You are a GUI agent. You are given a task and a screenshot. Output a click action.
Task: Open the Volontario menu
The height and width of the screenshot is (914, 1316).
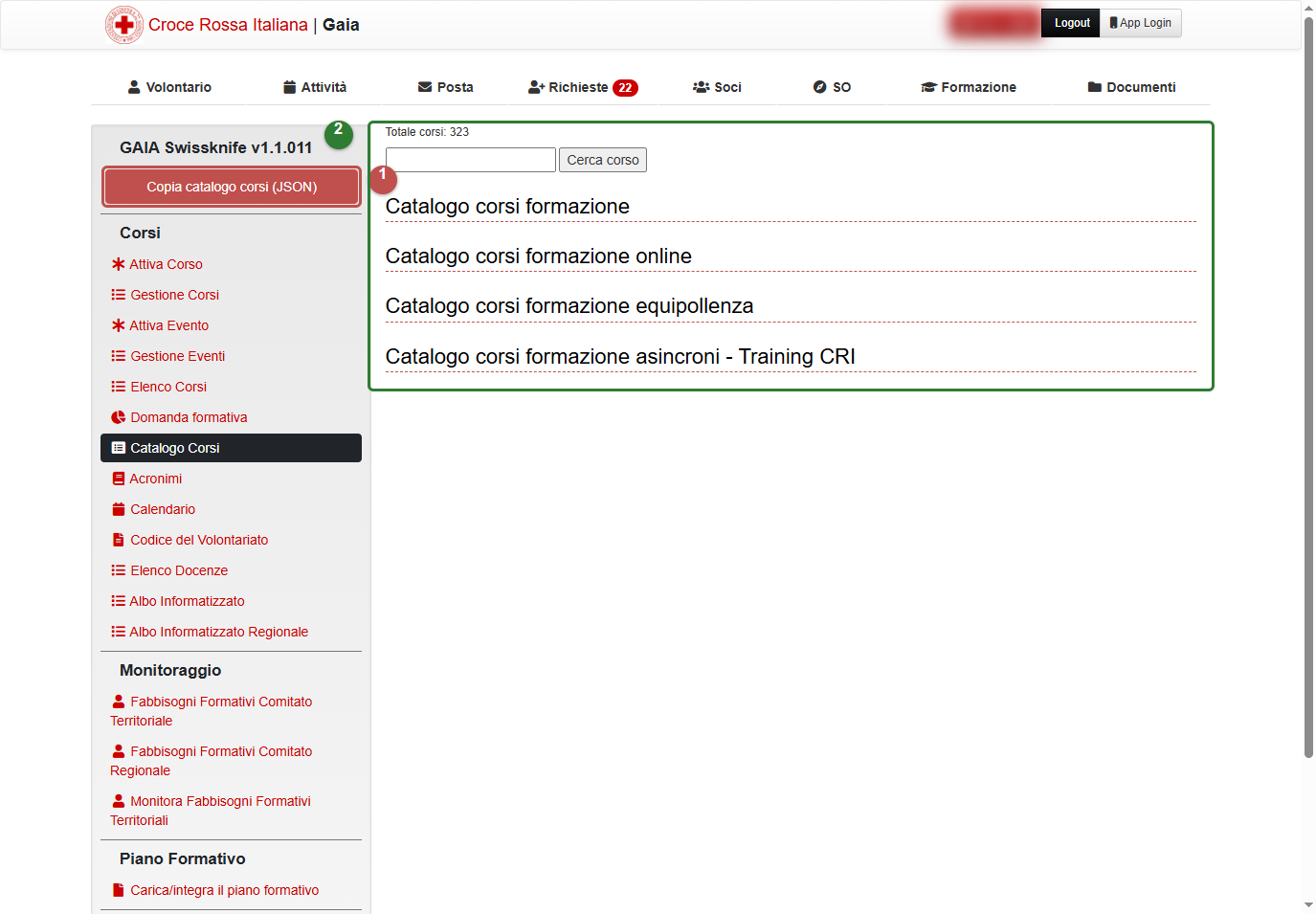pyautogui.click(x=169, y=87)
